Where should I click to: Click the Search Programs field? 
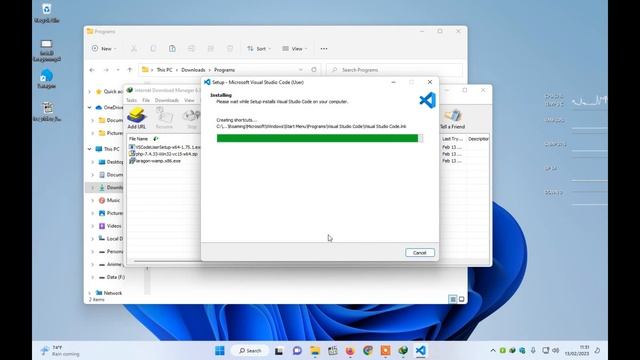tap(394, 70)
